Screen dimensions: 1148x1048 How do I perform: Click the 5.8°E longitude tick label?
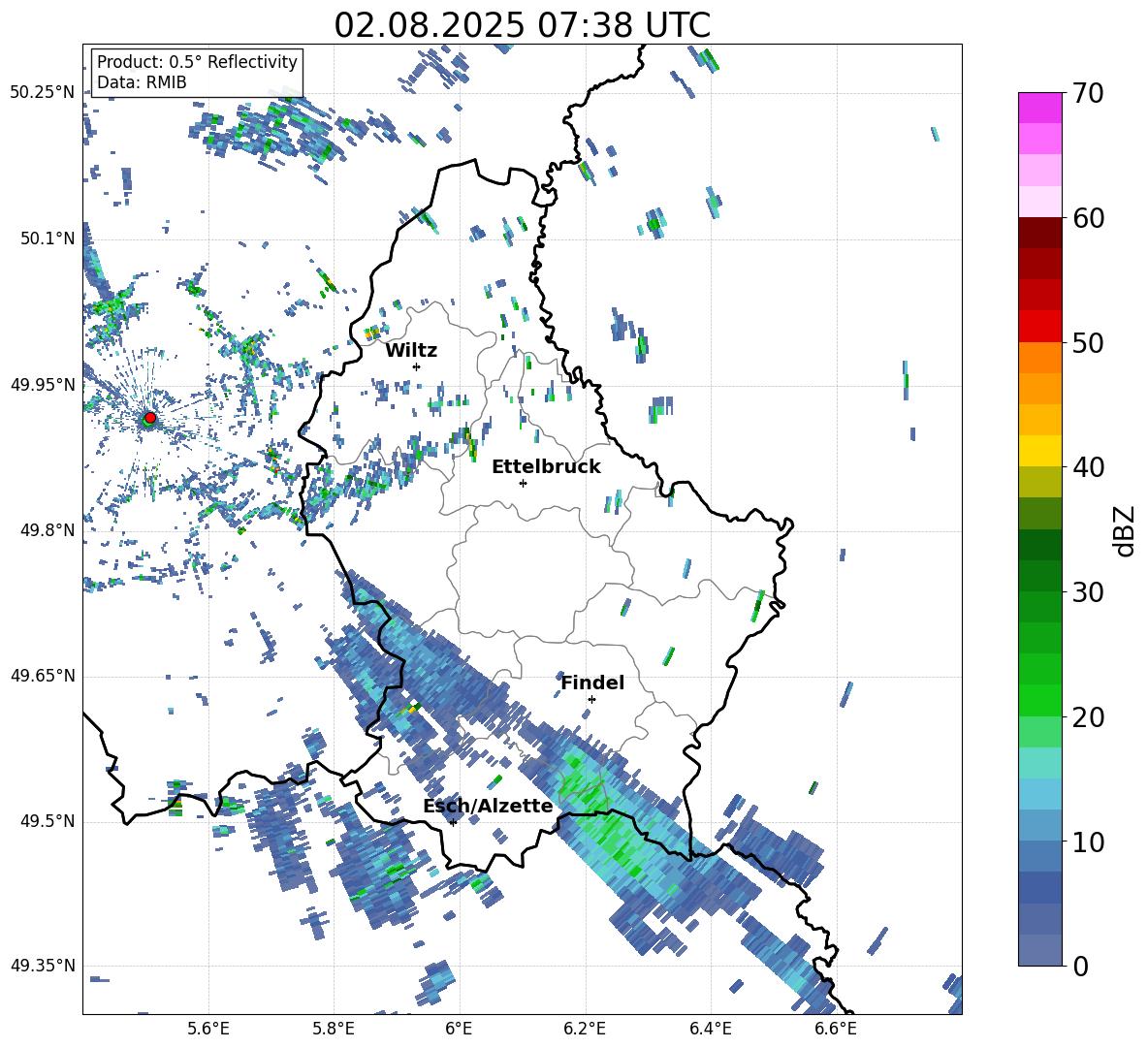point(334,1029)
